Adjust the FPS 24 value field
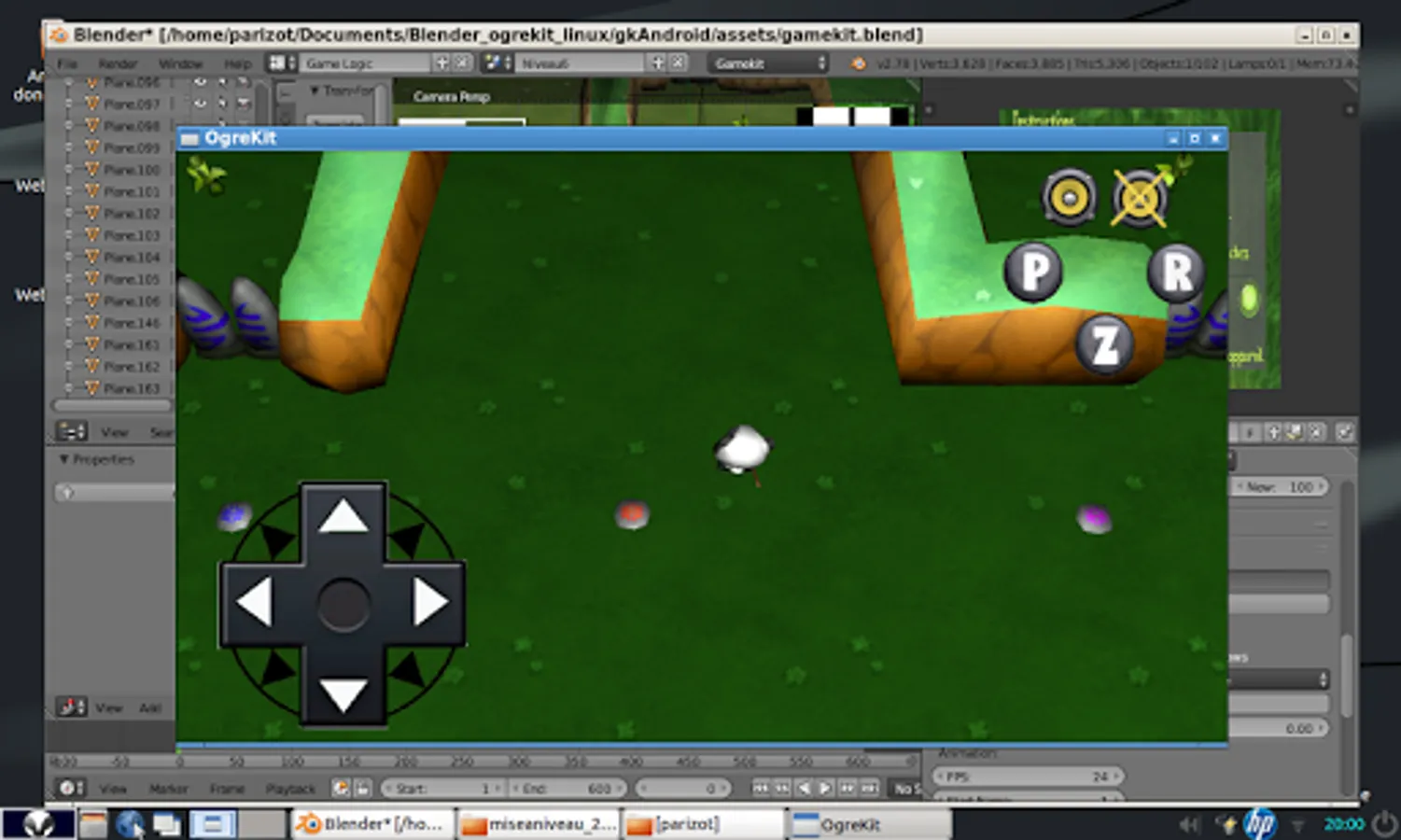The height and width of the screenshot is (840, 1401). pyautogui.click(x=1029, y=777)
